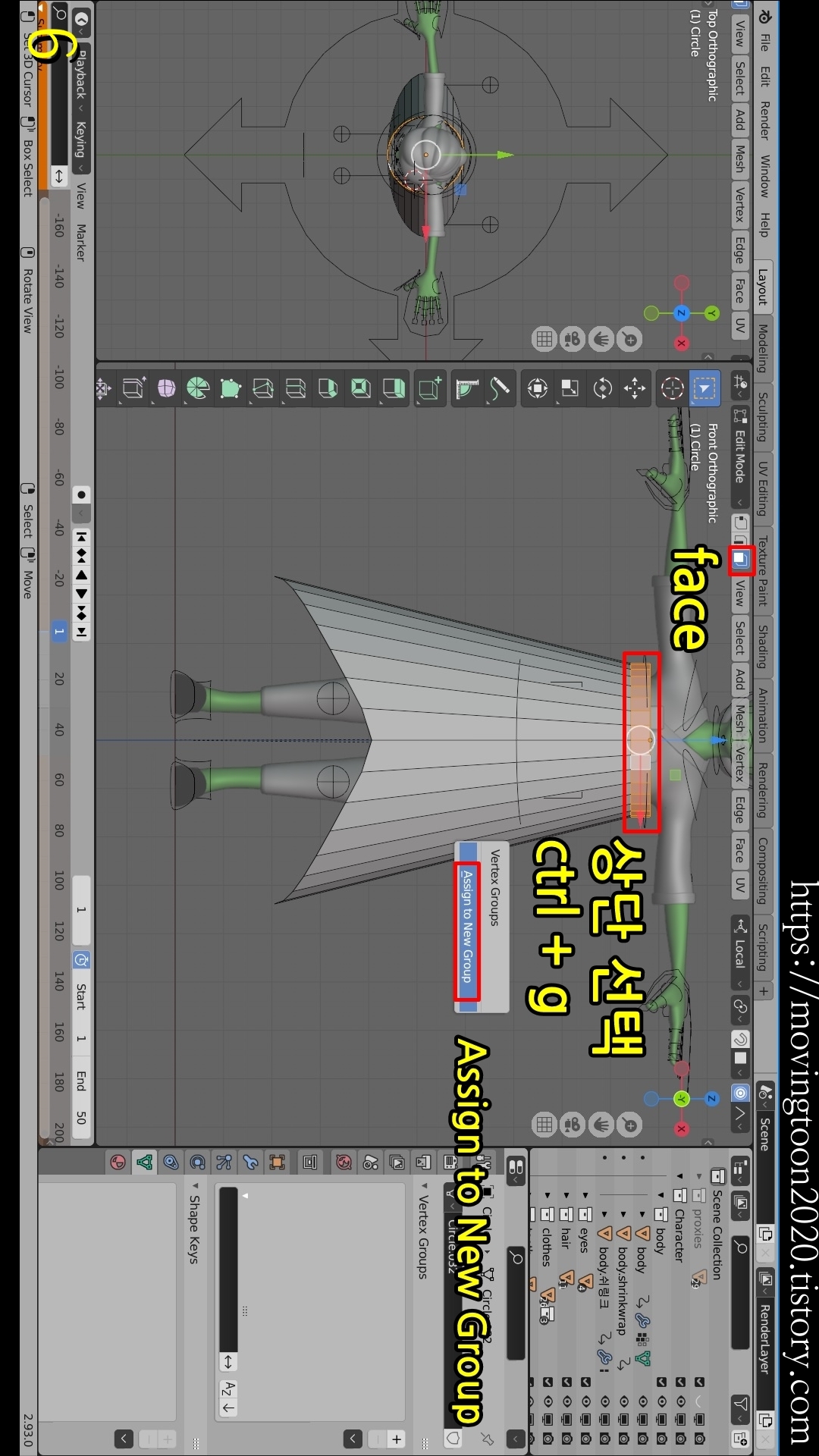819x1456 pixels.
Task: Add a new vertex group with plus button
Action: [x=396, y=1439]
